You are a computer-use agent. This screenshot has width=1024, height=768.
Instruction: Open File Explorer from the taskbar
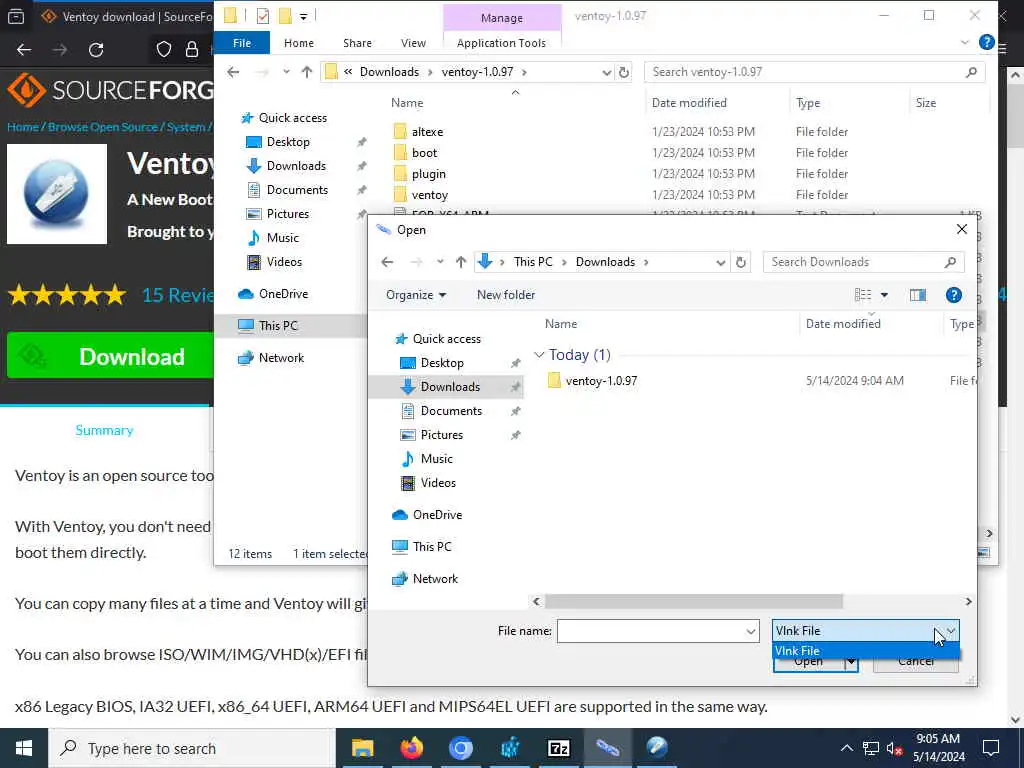(362, 748)
